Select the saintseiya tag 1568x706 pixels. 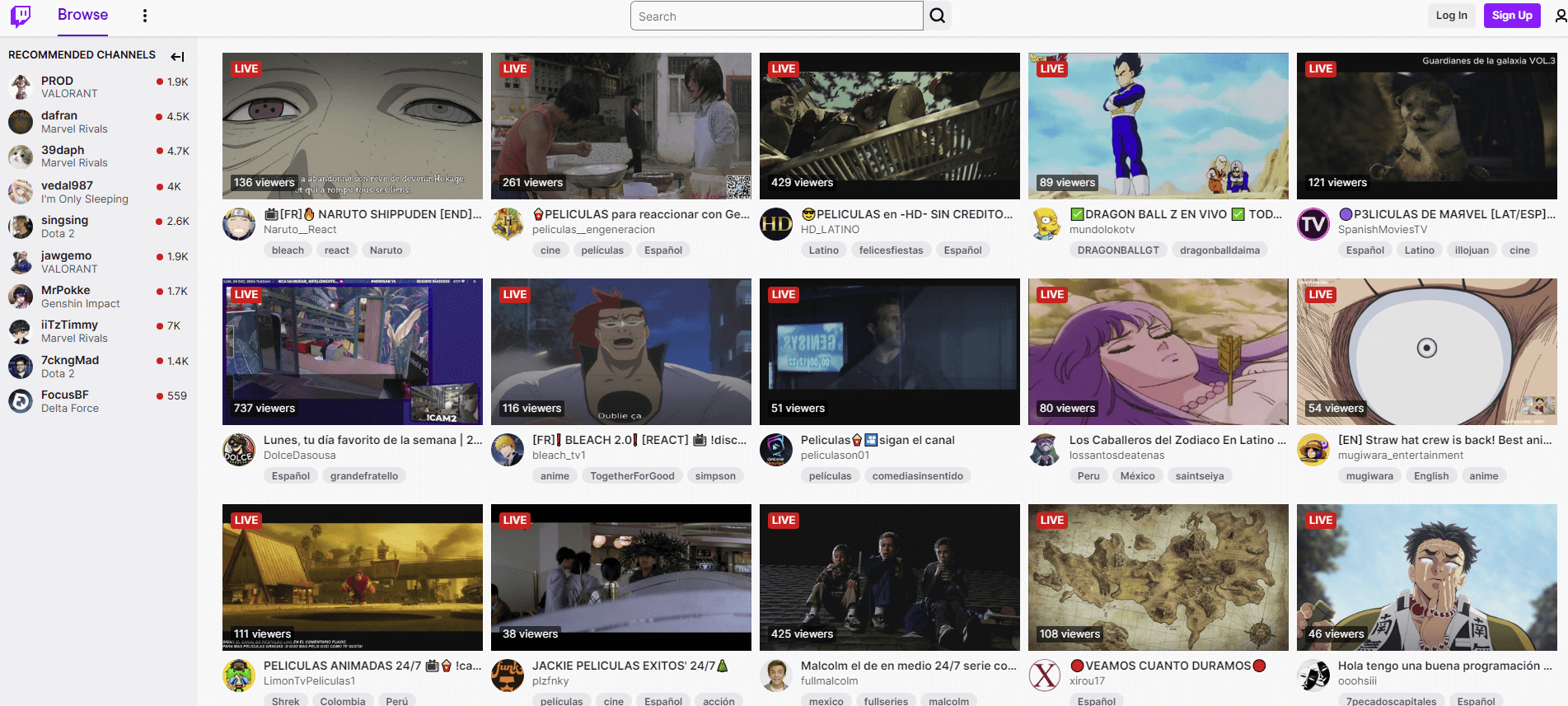(1200, 476)
